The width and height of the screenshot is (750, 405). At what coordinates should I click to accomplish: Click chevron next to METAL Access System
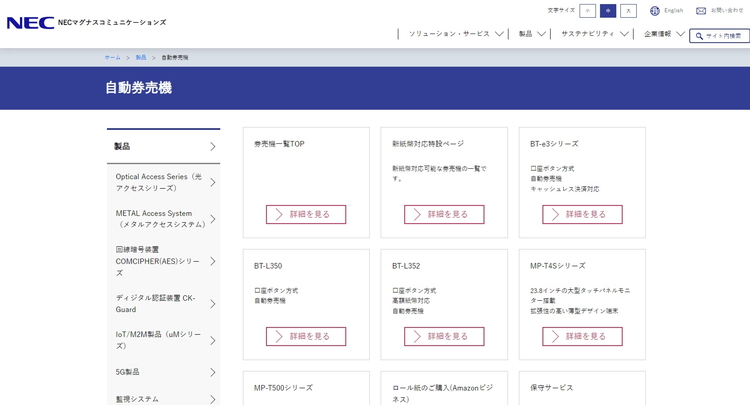pyautogui.click(x=213, y=219)
